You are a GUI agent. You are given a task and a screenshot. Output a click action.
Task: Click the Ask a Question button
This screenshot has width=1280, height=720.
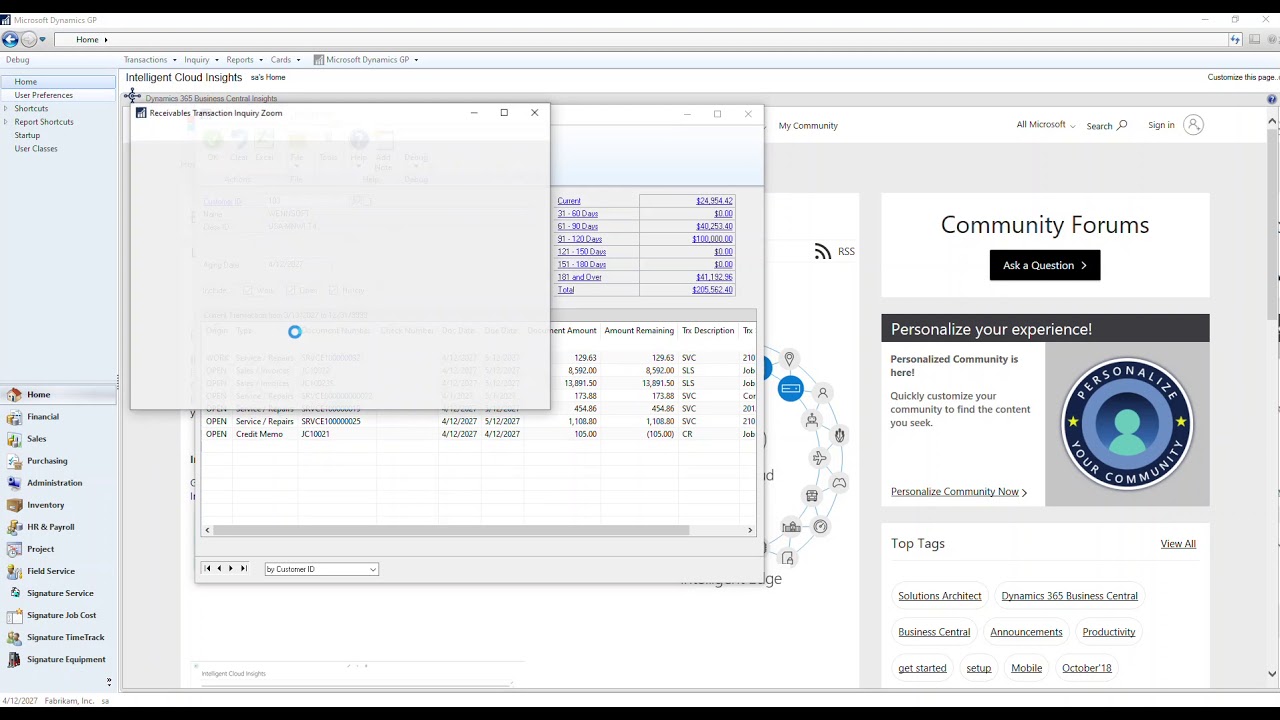click(x=1045, y=265)
